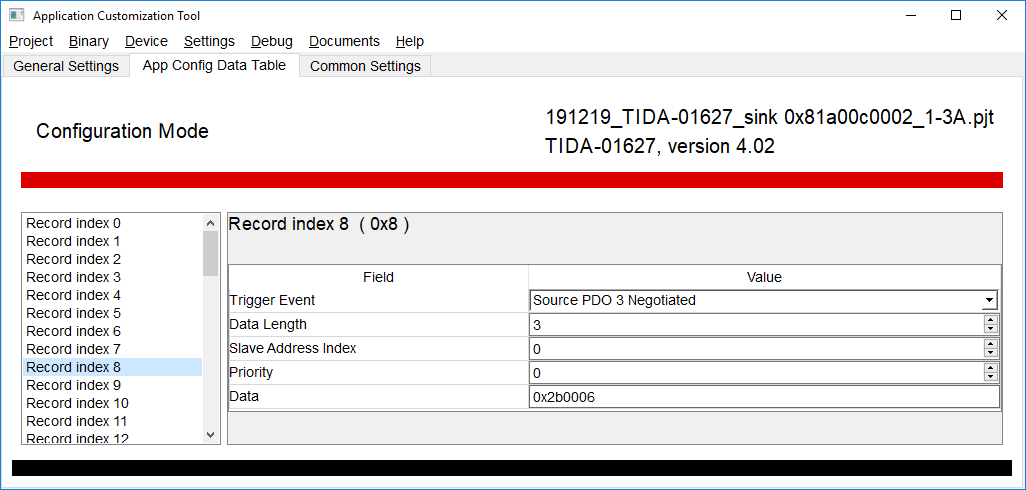Switch to the Common Settings tab
Screen dimensions: 1026x490
point(365,66)
